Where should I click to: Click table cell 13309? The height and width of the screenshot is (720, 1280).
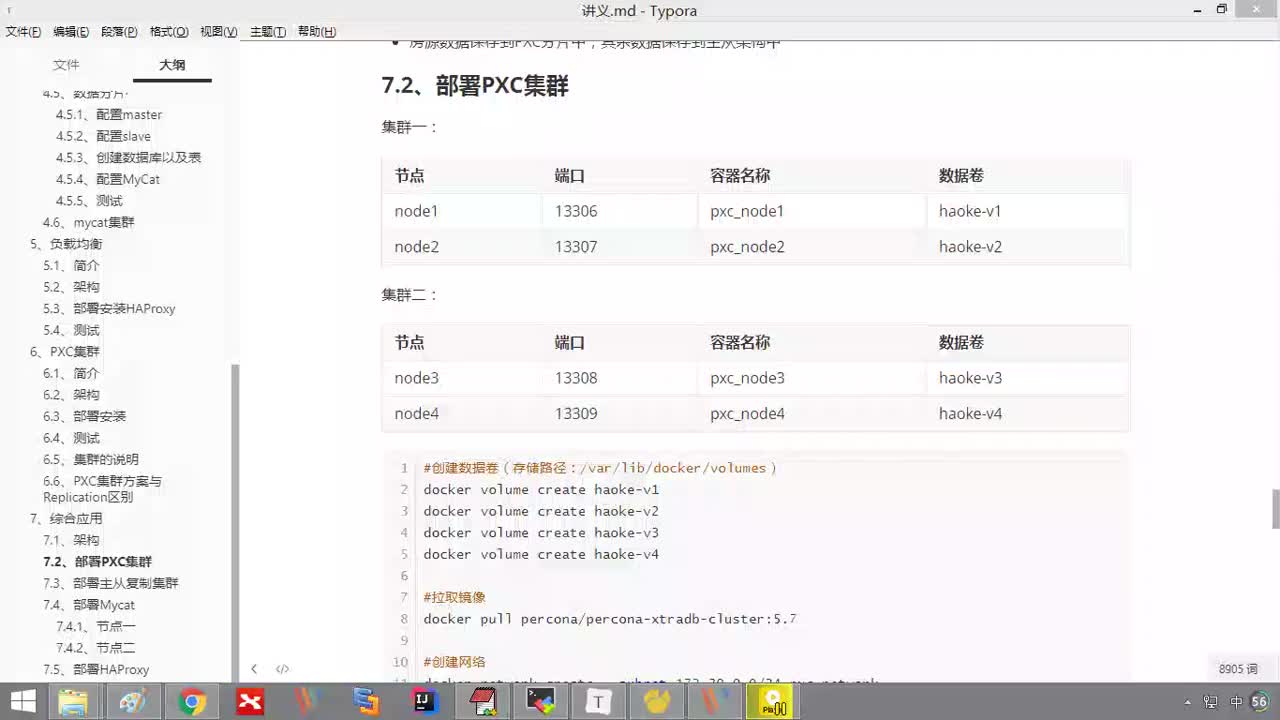point(576,414)
